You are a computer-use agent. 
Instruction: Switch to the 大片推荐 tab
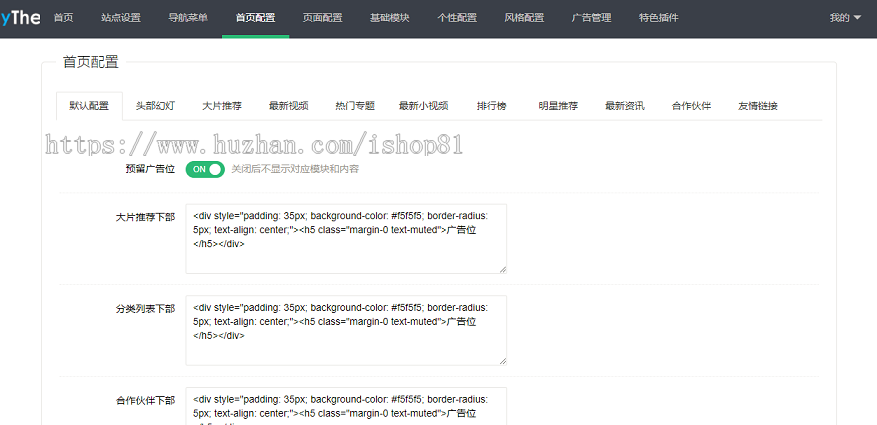pyautogui.click(x=221, y=106)
